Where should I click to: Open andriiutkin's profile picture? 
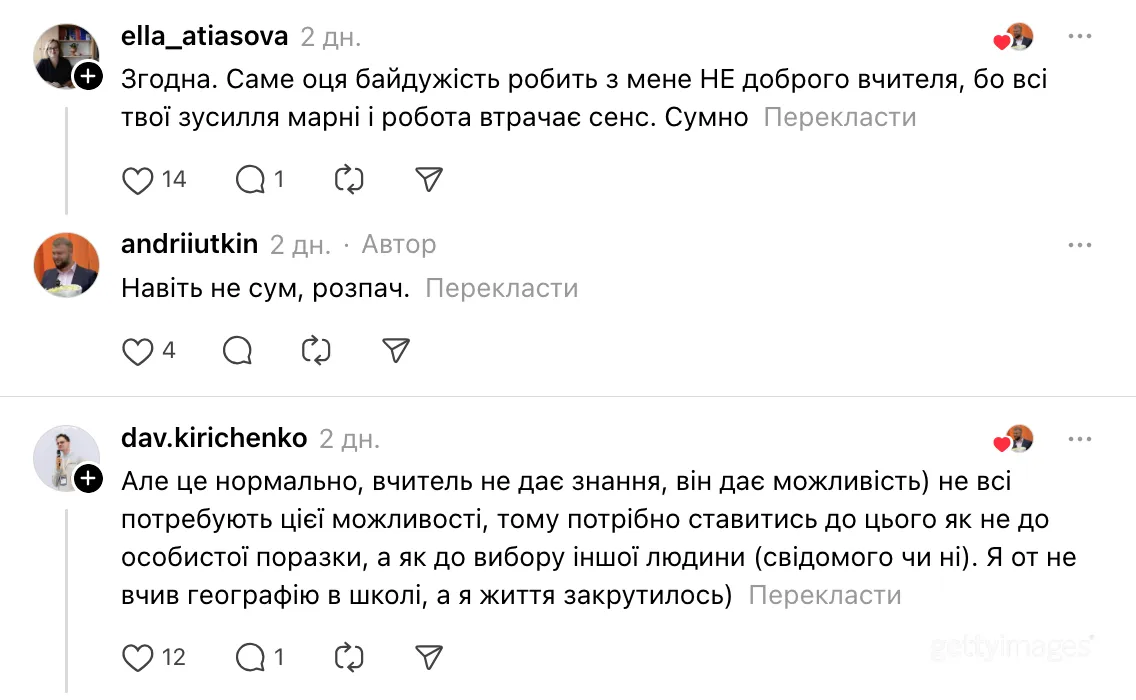click(x=66, y=264)
